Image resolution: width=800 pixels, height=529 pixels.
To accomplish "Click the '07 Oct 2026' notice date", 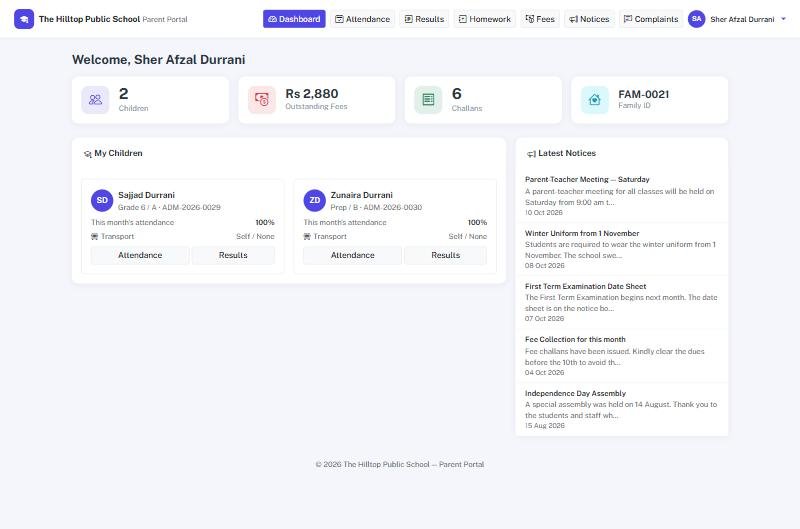I will tap(544, 318).
